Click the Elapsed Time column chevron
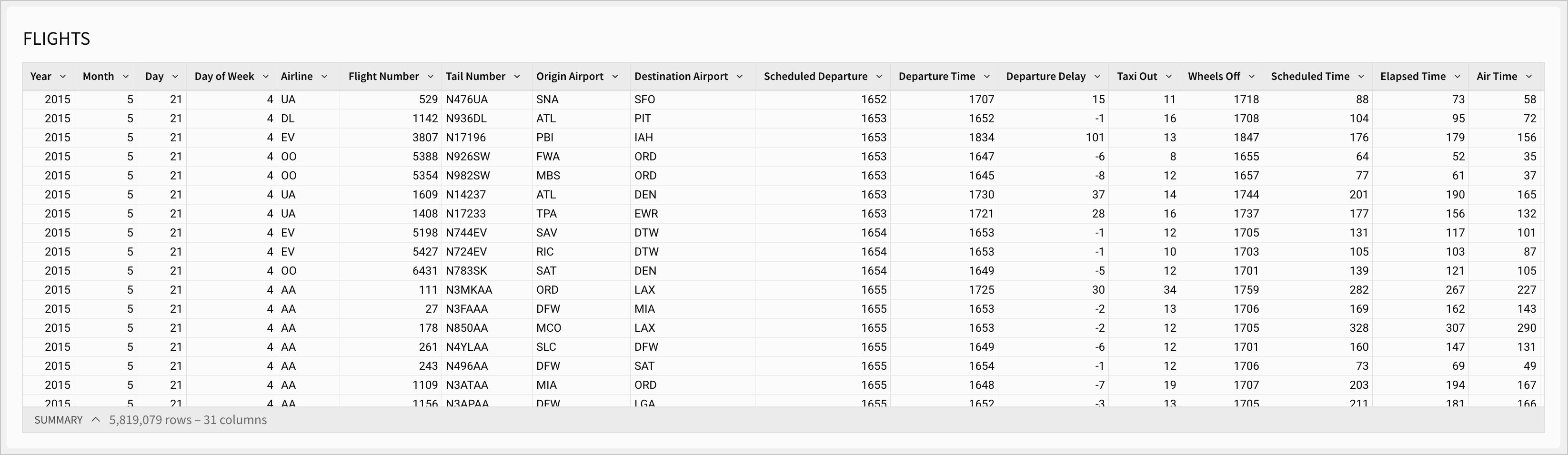 (1457, 77)
